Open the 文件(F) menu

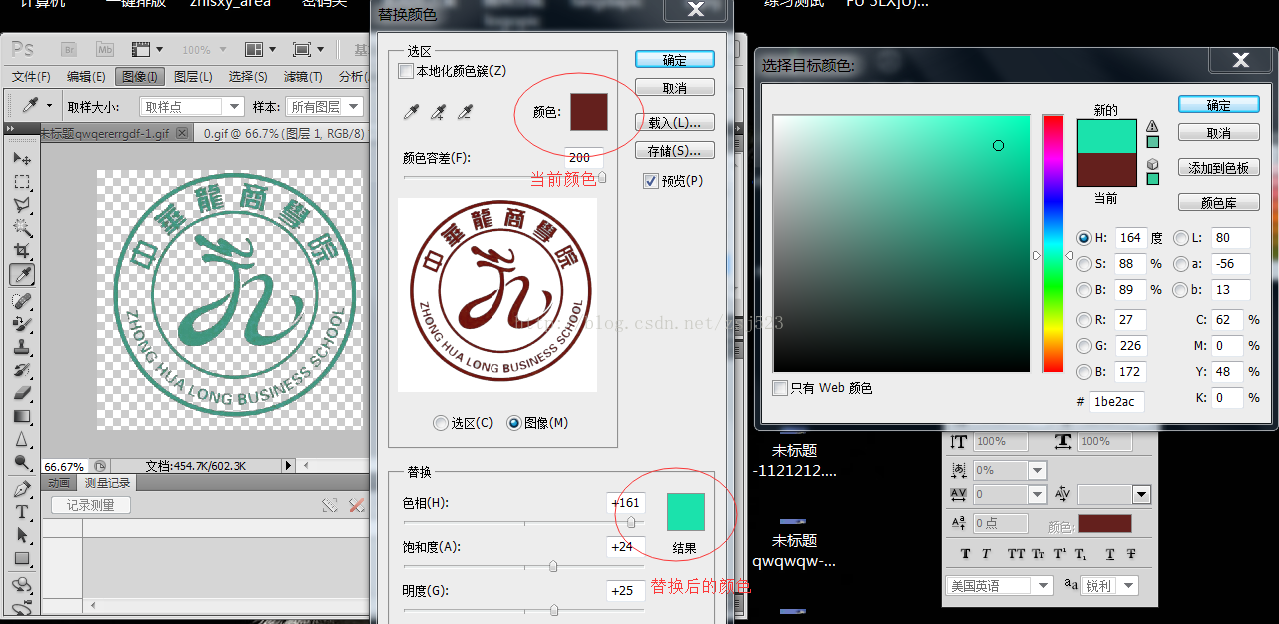(x=31, y=77)
